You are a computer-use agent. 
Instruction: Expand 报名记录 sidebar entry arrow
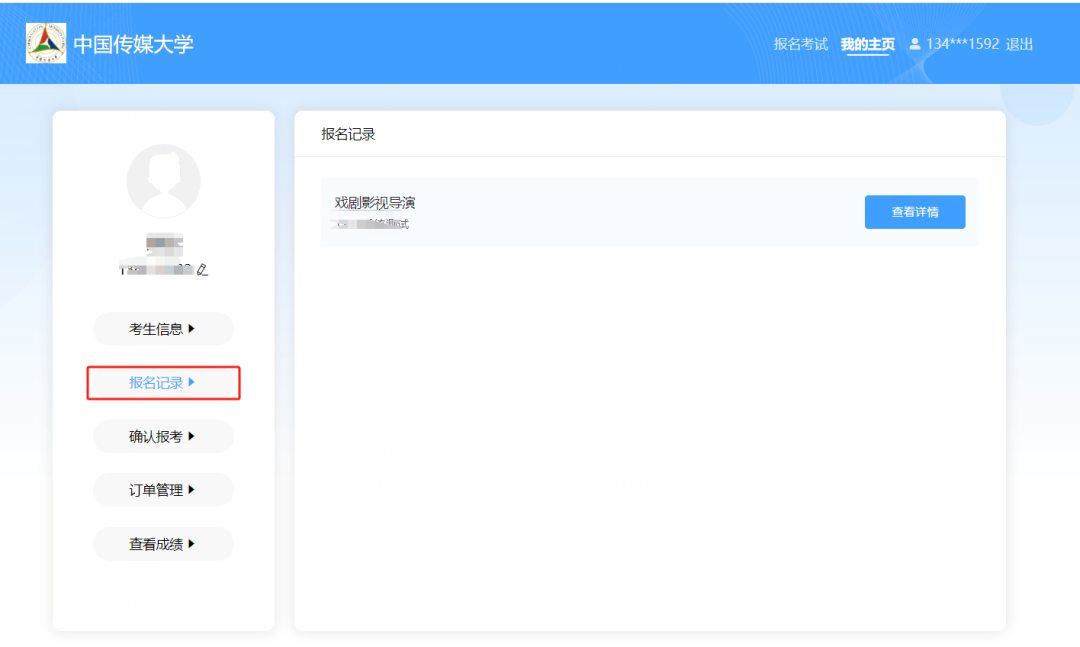tap(191, 383)
